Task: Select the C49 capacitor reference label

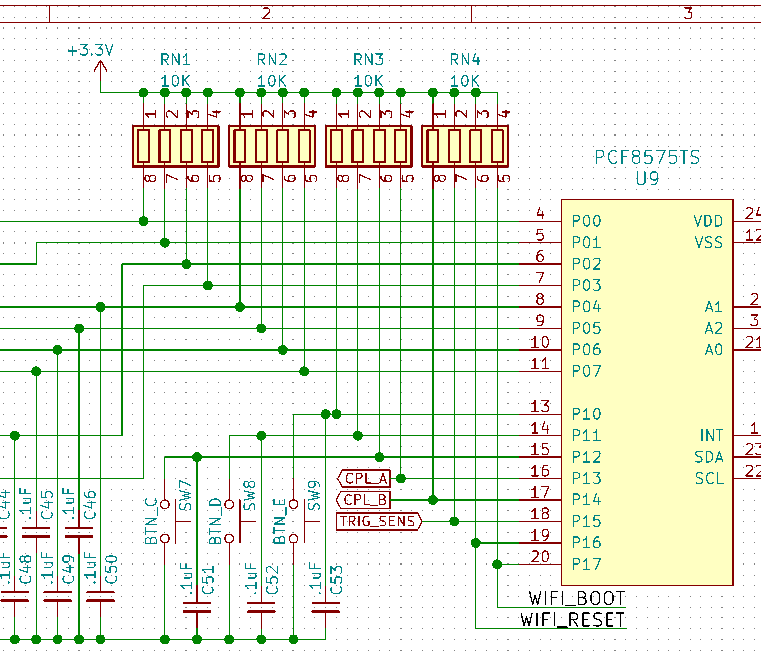Action: 68,569
